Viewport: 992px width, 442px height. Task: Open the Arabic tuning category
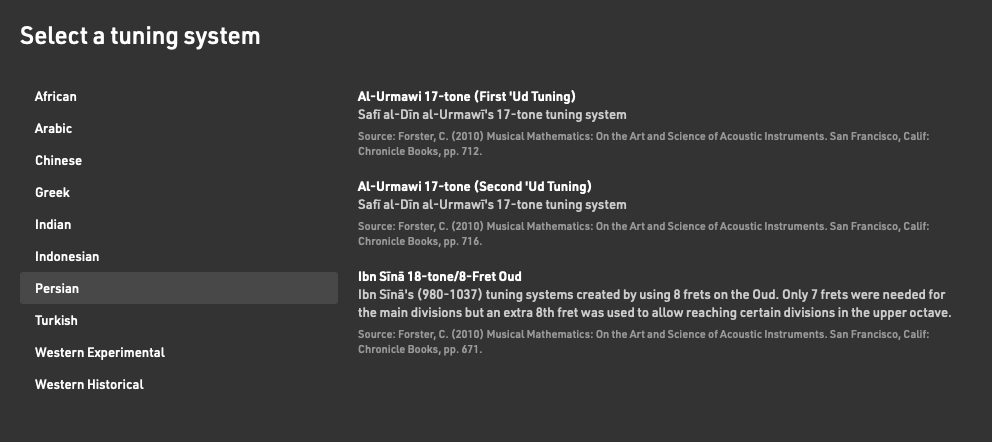[x=54, y=128]
